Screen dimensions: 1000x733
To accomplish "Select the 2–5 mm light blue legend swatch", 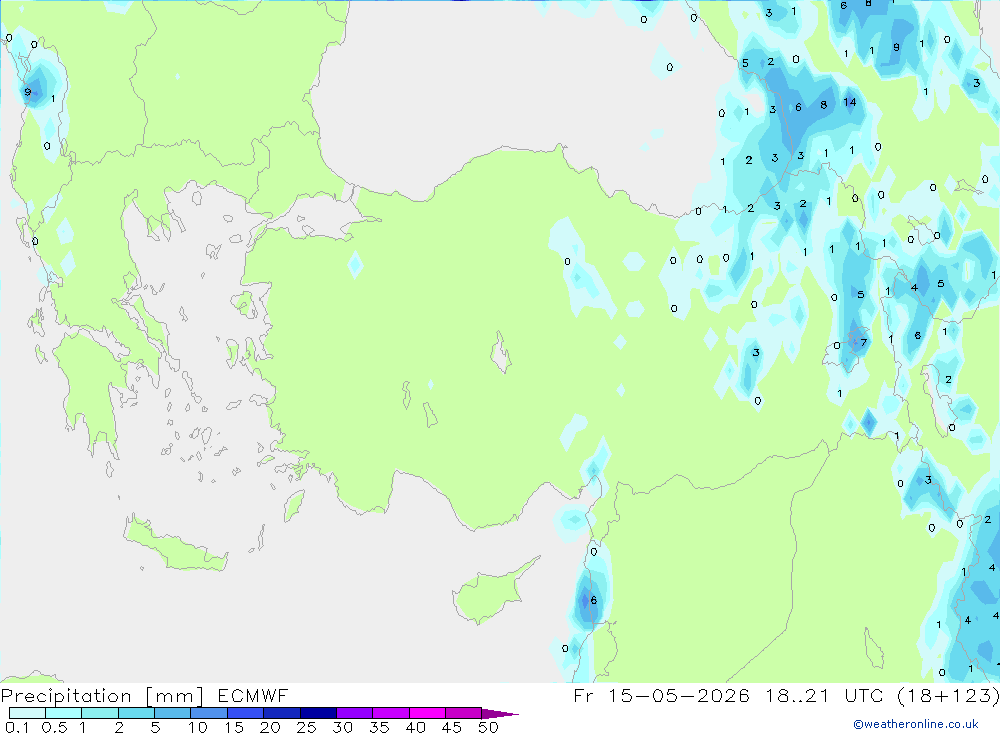I will (136, 713).
